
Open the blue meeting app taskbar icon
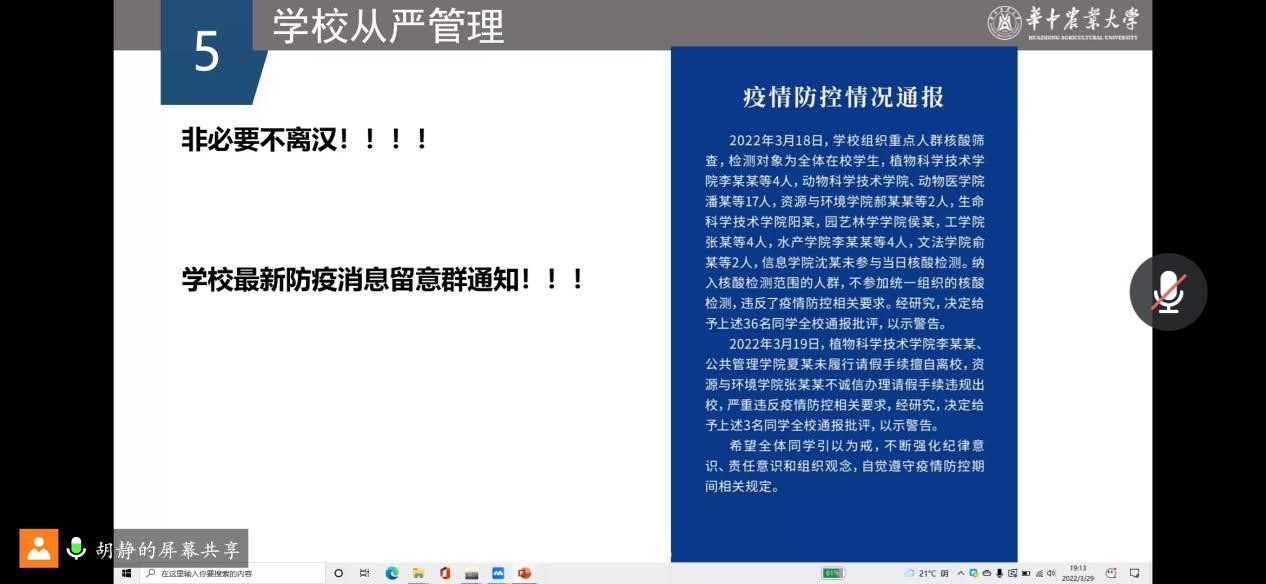pos(497,573)
